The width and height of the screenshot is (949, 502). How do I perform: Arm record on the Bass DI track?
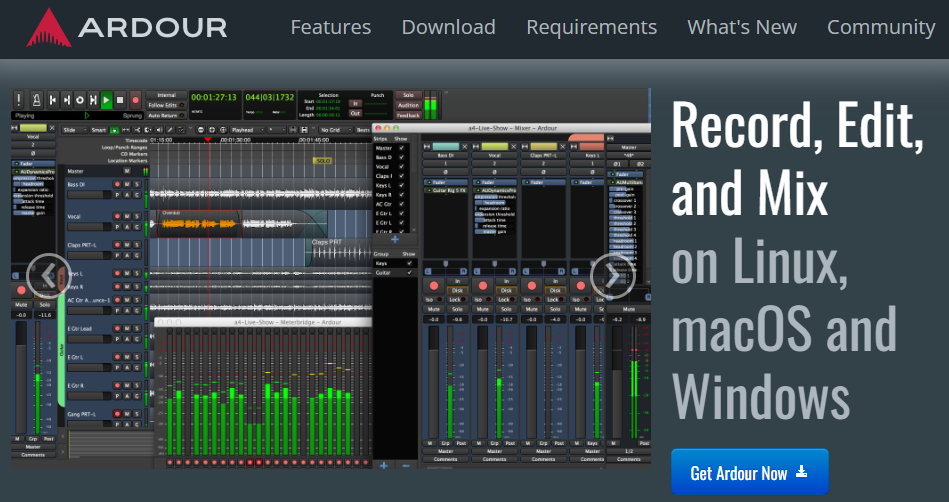[x=117, y=184]
